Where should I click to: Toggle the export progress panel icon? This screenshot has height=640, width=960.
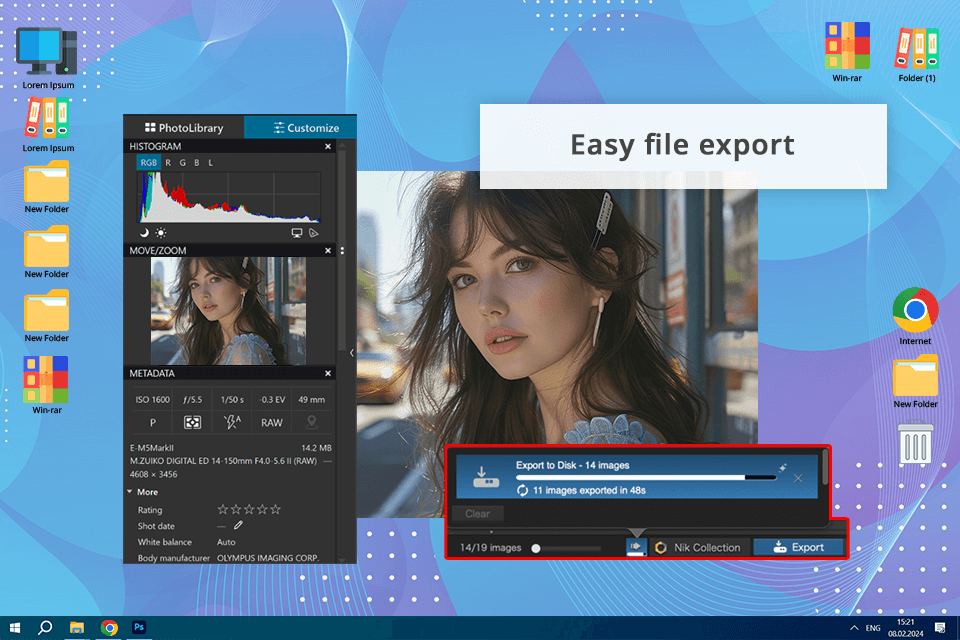point(636,547)
